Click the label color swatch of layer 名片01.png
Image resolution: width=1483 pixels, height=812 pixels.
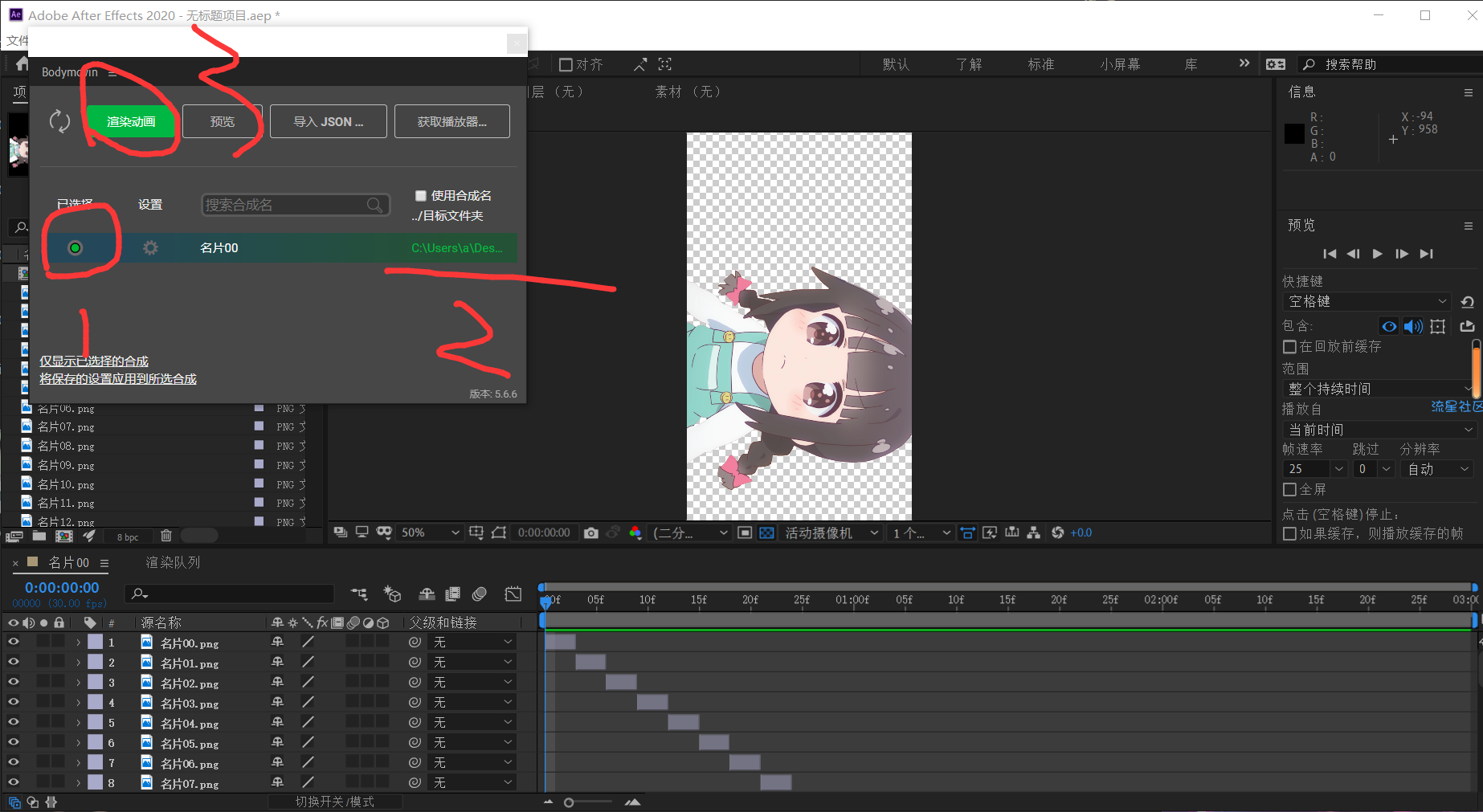[96, 662]
